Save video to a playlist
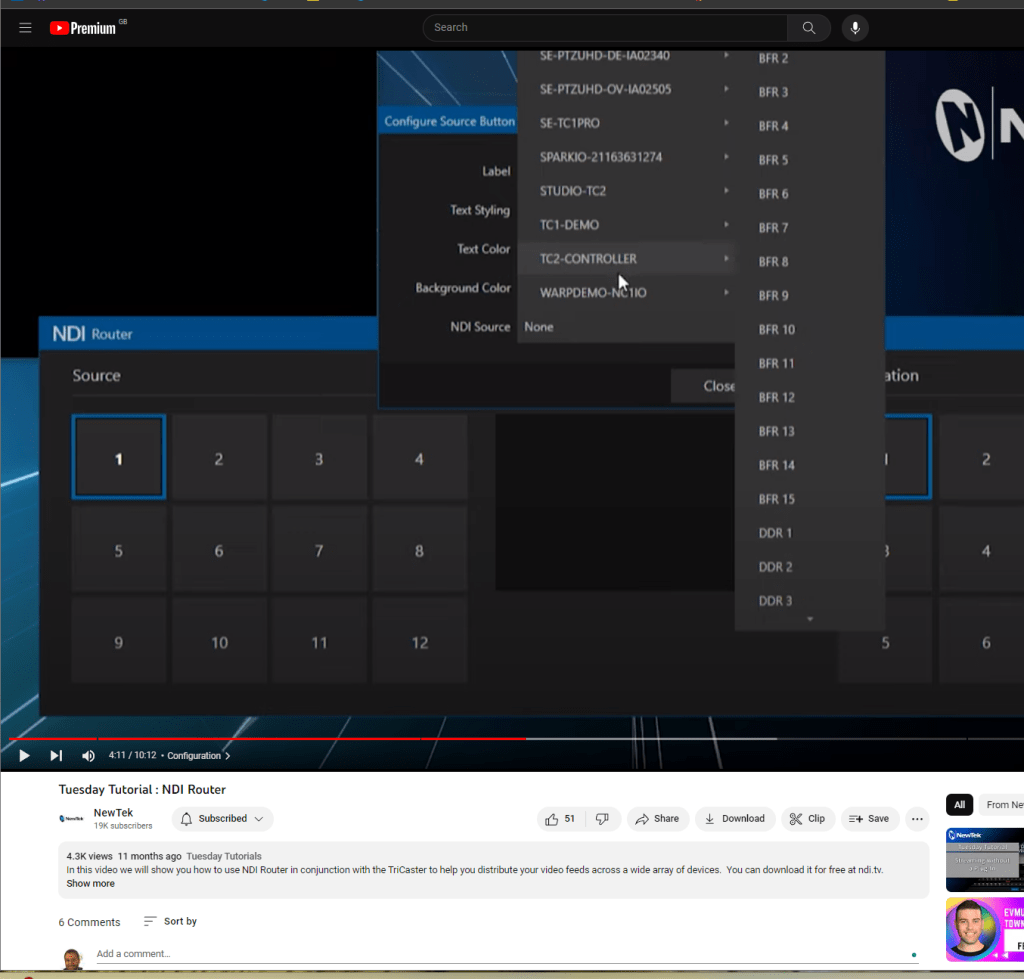The height and width of the screenshot is (979, 1024). [869, 818]
